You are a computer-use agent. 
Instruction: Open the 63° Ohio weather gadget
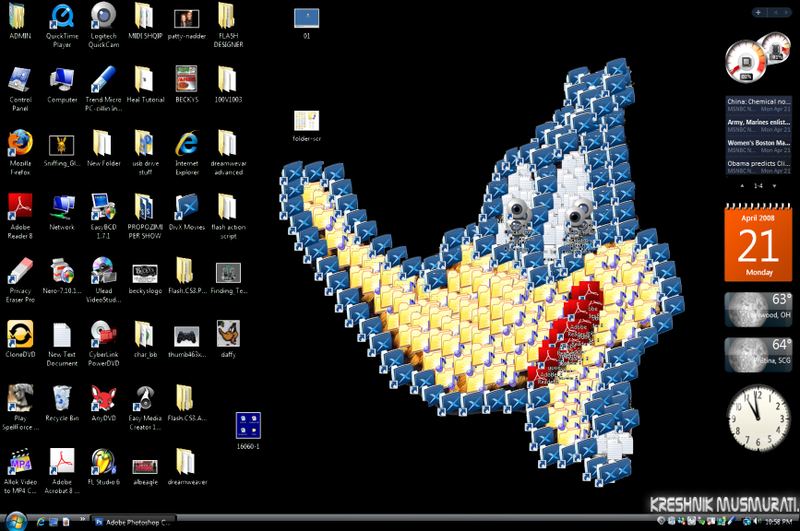coord(758,309)
